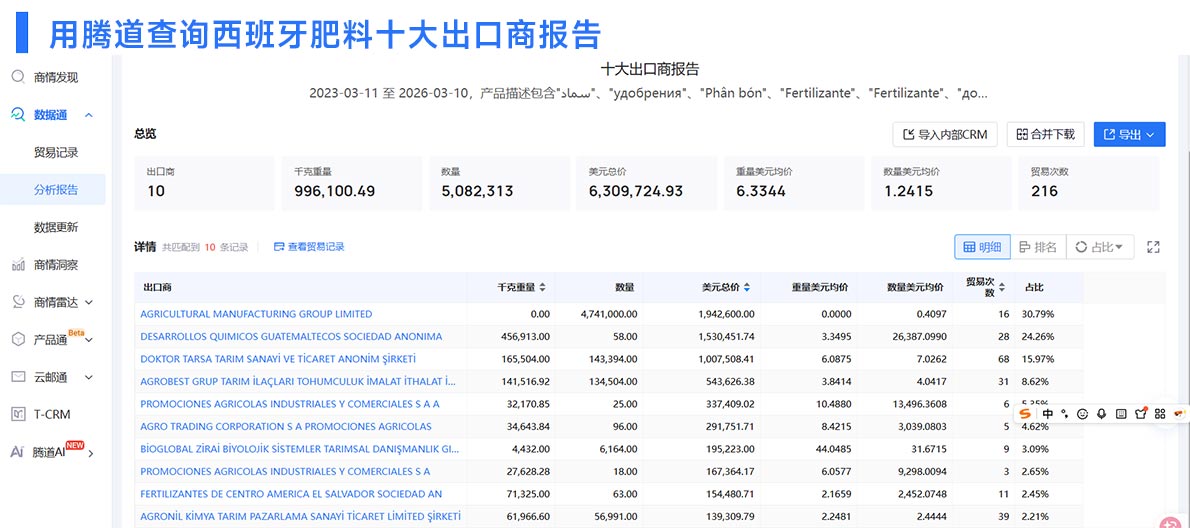
Task: Switch to 排名 ranking view
Action: tap(1038, 247)
